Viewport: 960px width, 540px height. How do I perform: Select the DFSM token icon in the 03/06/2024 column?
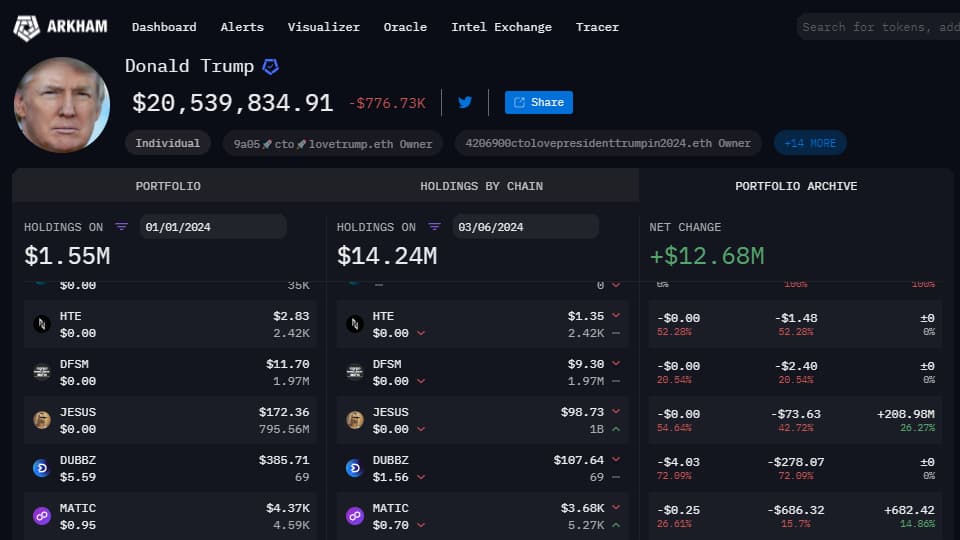point(354,372)
